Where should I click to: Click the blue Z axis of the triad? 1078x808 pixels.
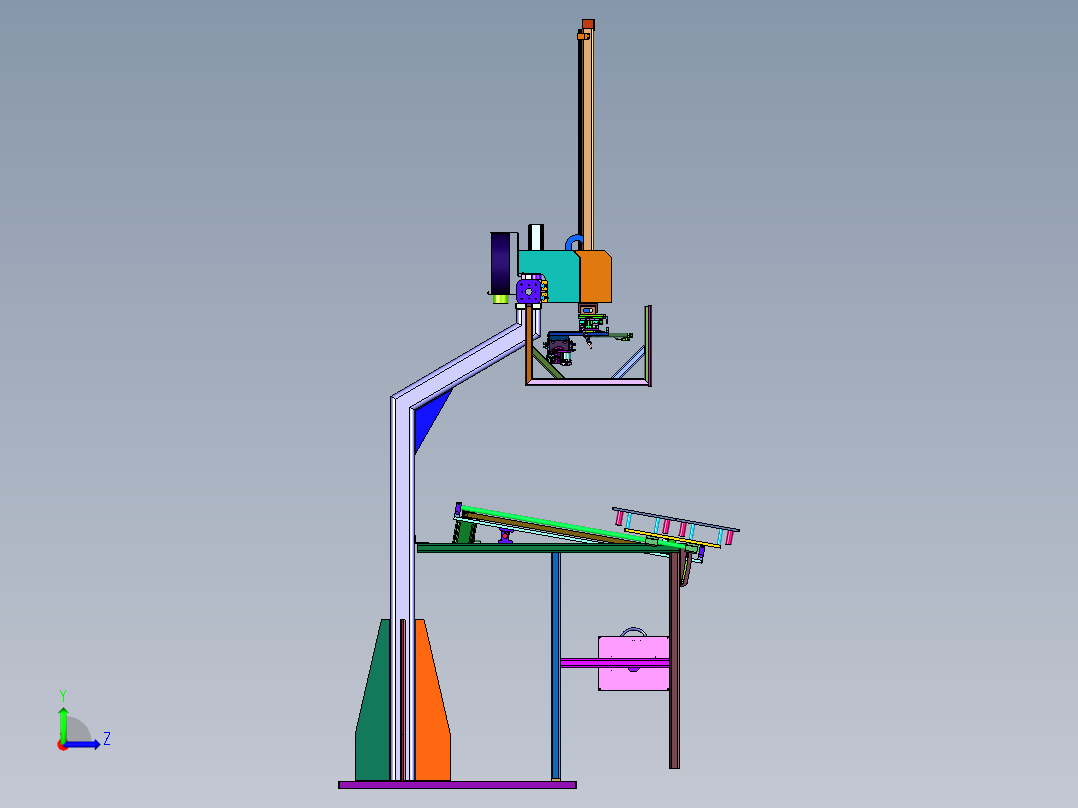pos(82,745)
